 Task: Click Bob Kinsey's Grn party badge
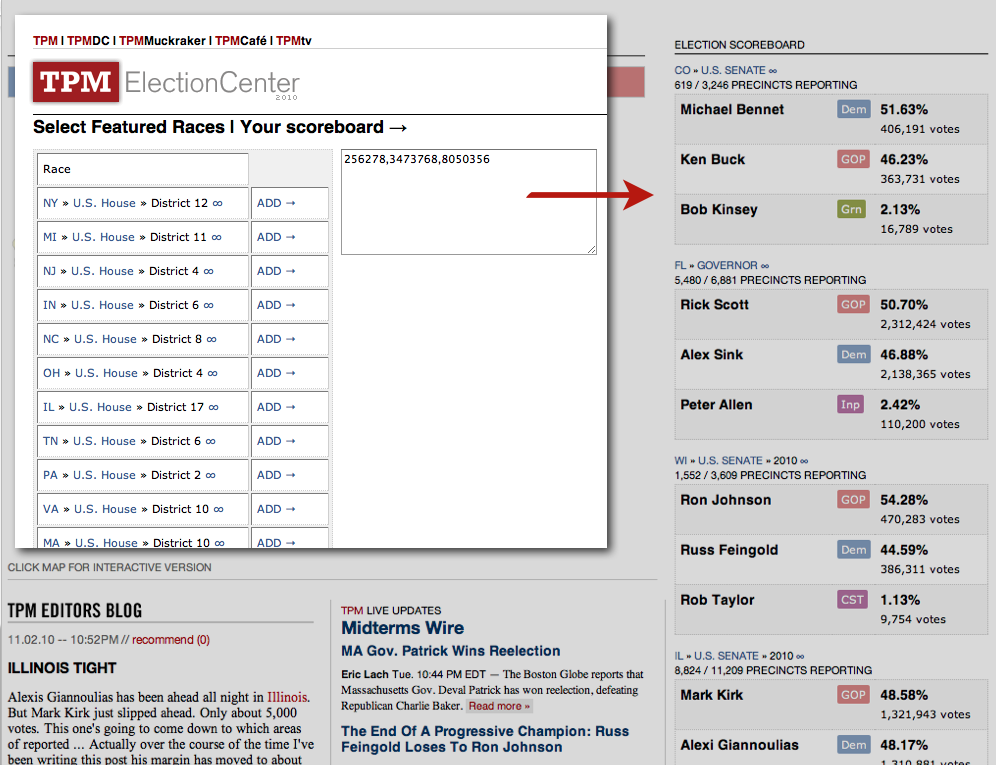tap(851, 209)
